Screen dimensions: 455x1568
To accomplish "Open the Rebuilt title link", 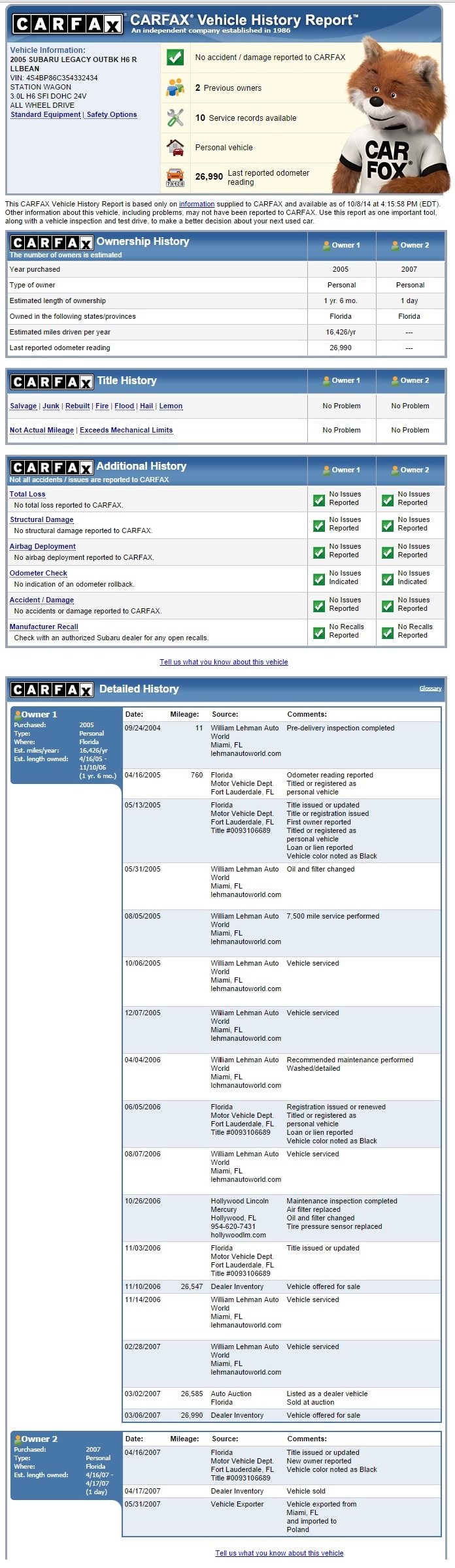I will [x=77, y=406].
